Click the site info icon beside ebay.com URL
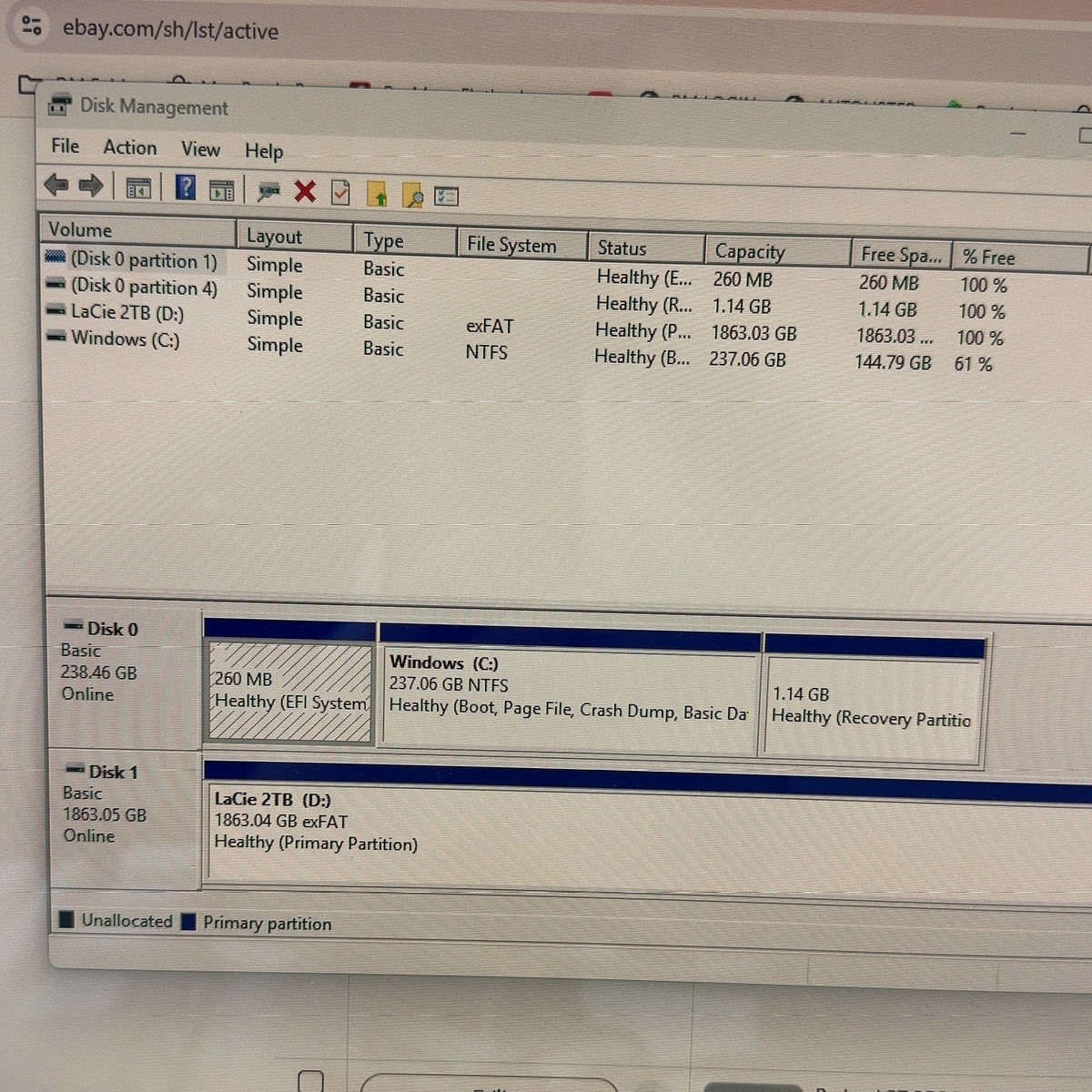Image resolution: width=1092 pixels, height=1092 pixels. [x=31, y=25]
